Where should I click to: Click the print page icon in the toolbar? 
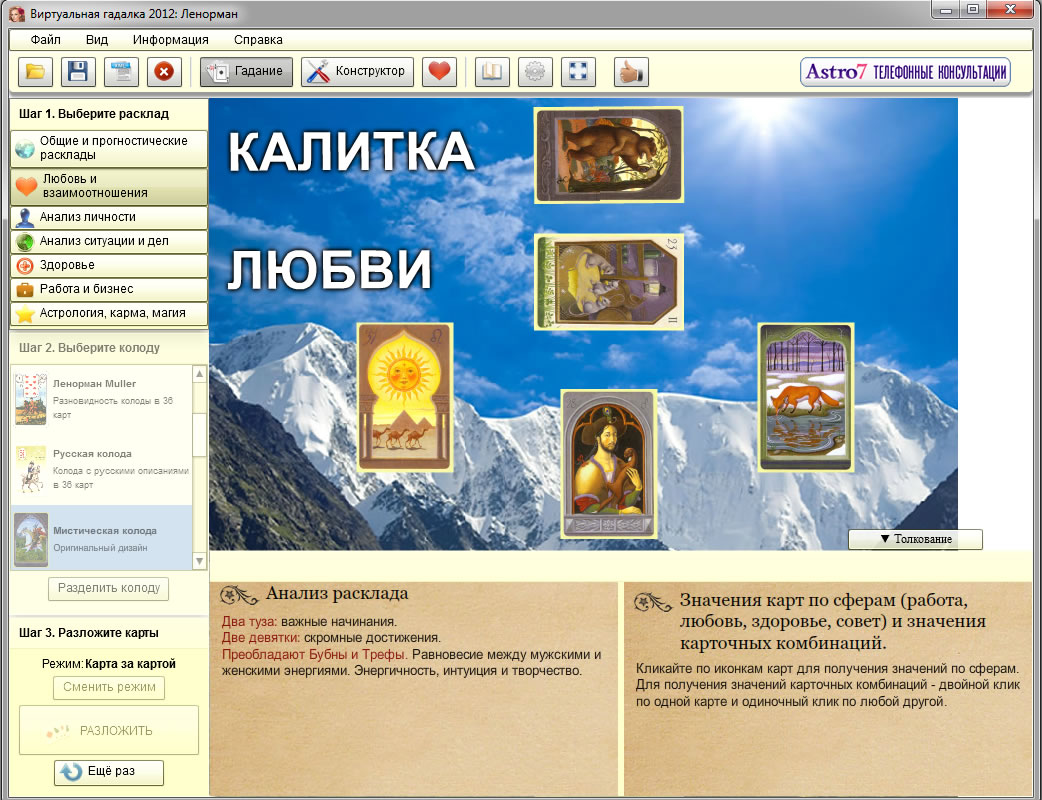coord(122,72)
